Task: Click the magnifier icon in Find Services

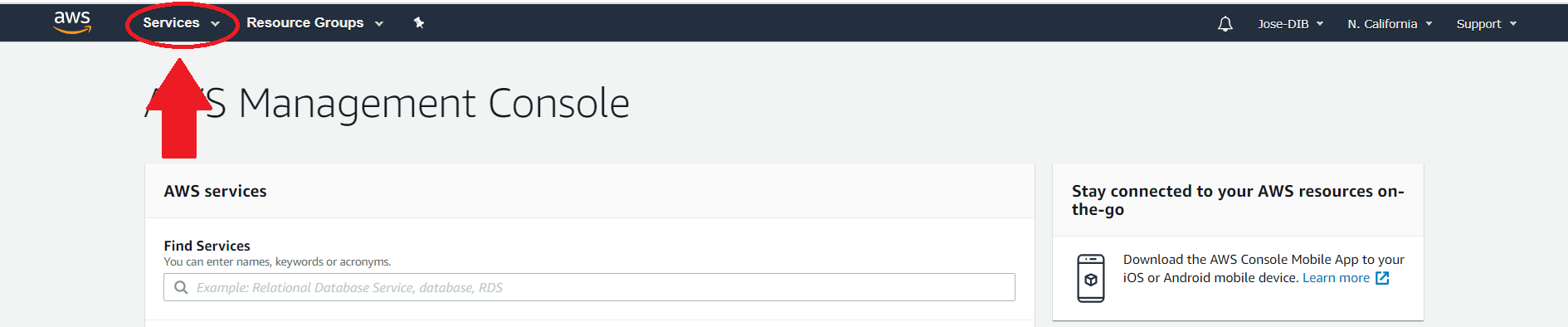Action: click(x=181, y=287)
